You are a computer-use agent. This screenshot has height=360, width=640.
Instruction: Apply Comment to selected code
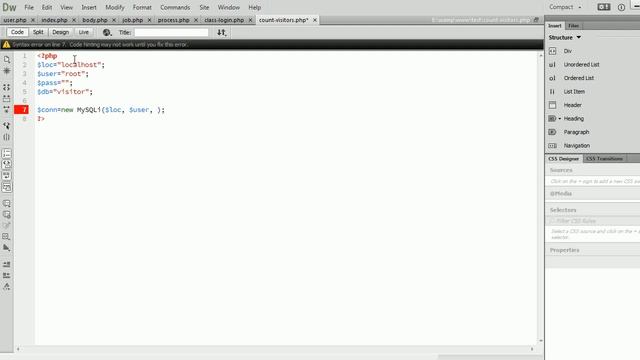(7, 203)
